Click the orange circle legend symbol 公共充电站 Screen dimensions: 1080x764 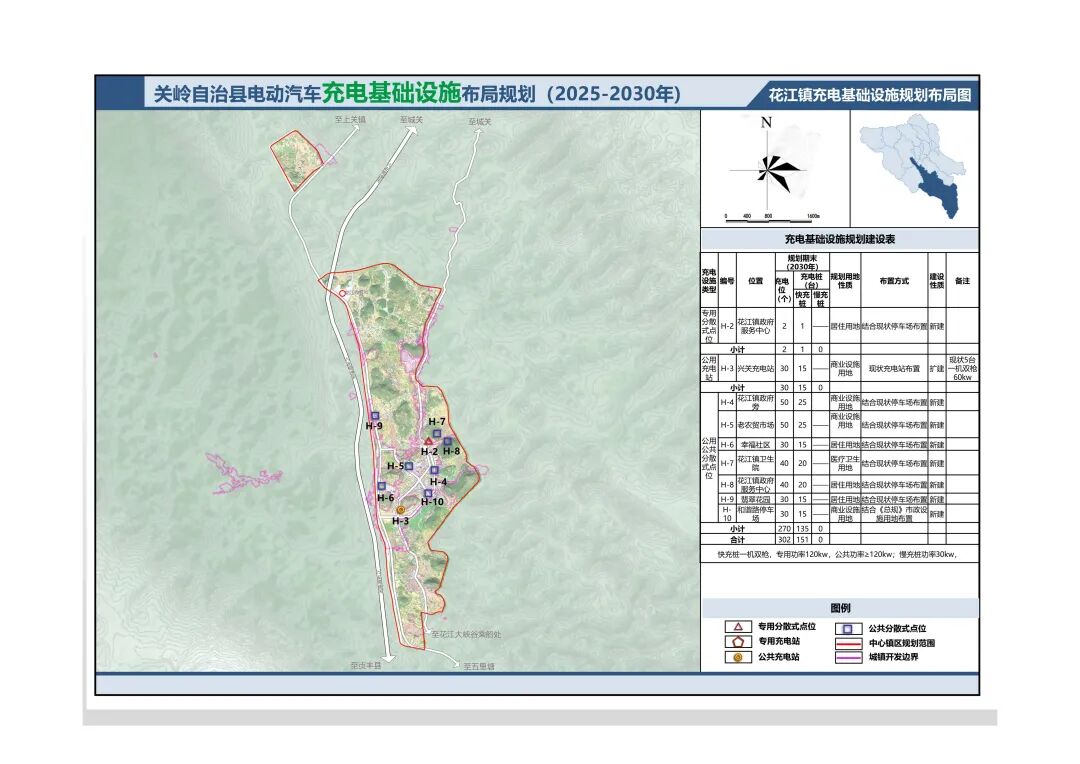(738, 657)
